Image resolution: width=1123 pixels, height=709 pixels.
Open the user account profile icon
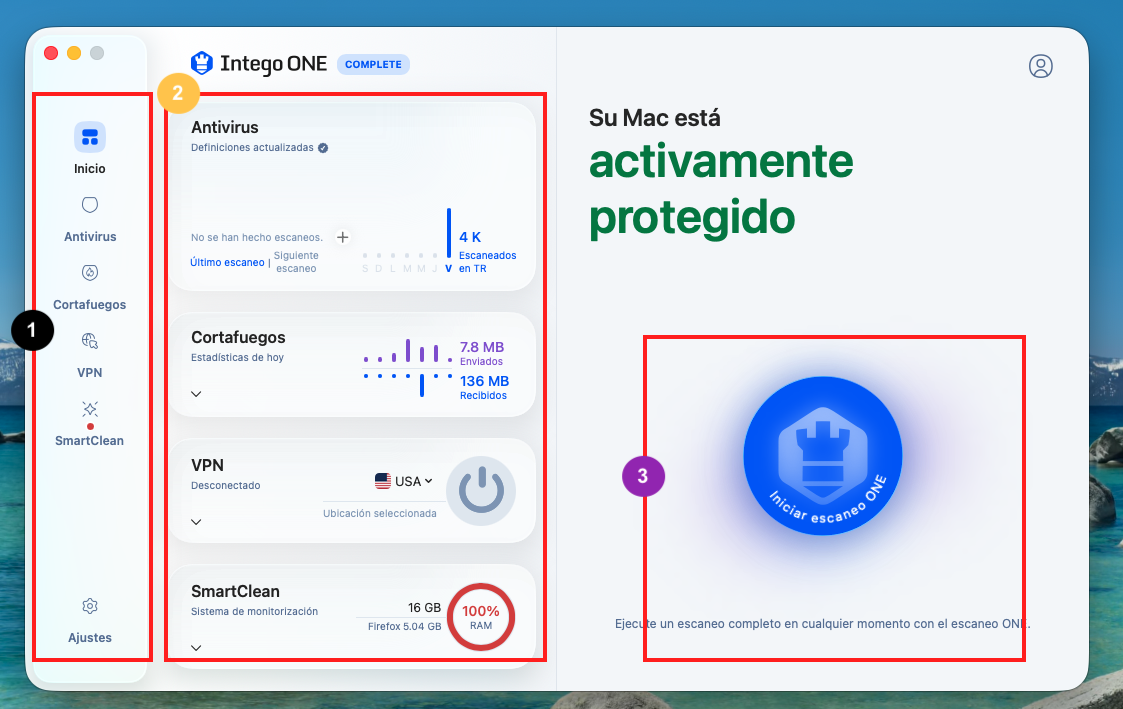point(1041,66)
